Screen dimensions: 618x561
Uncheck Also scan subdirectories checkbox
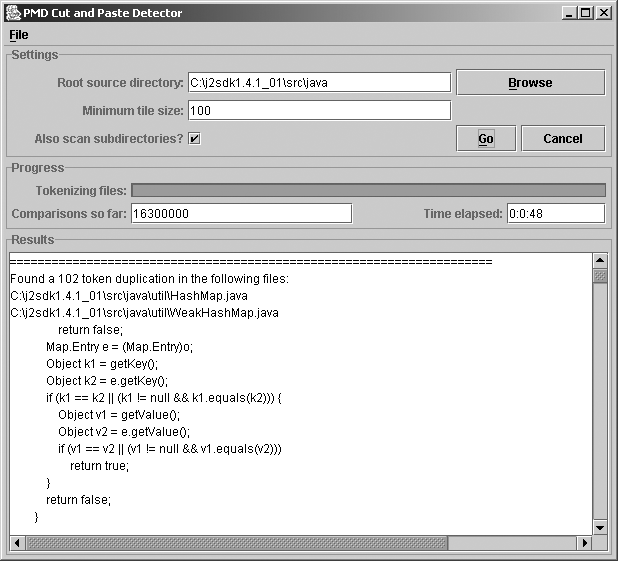tap(195, 138)
